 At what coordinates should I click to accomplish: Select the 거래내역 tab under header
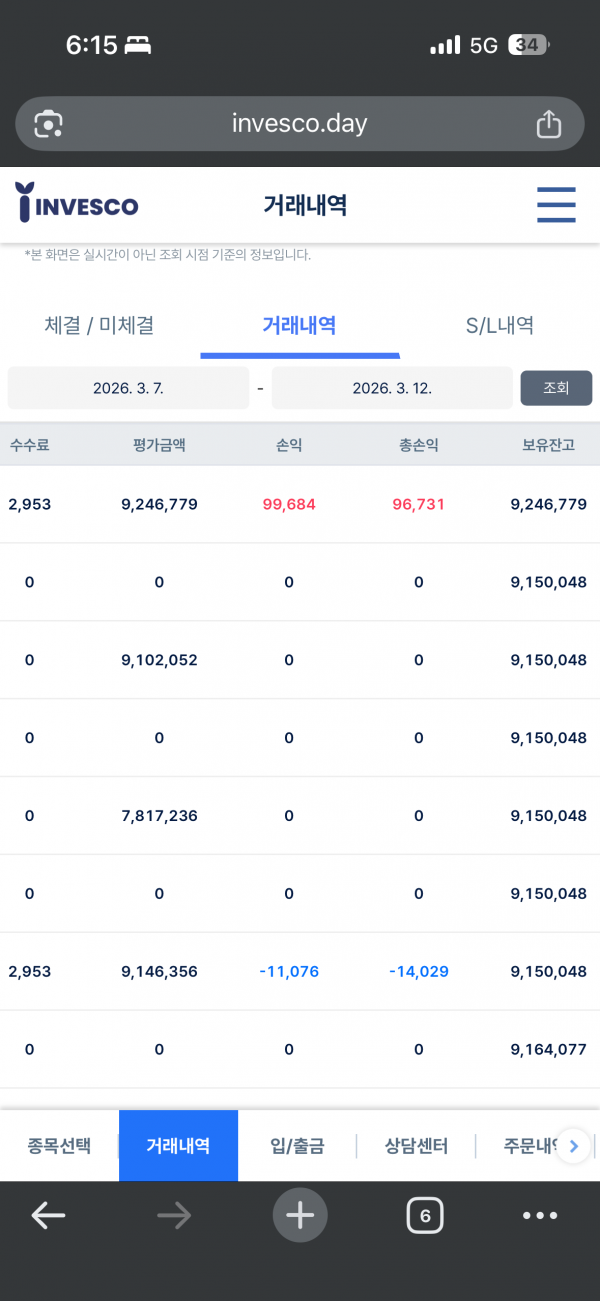coord(299,325)
